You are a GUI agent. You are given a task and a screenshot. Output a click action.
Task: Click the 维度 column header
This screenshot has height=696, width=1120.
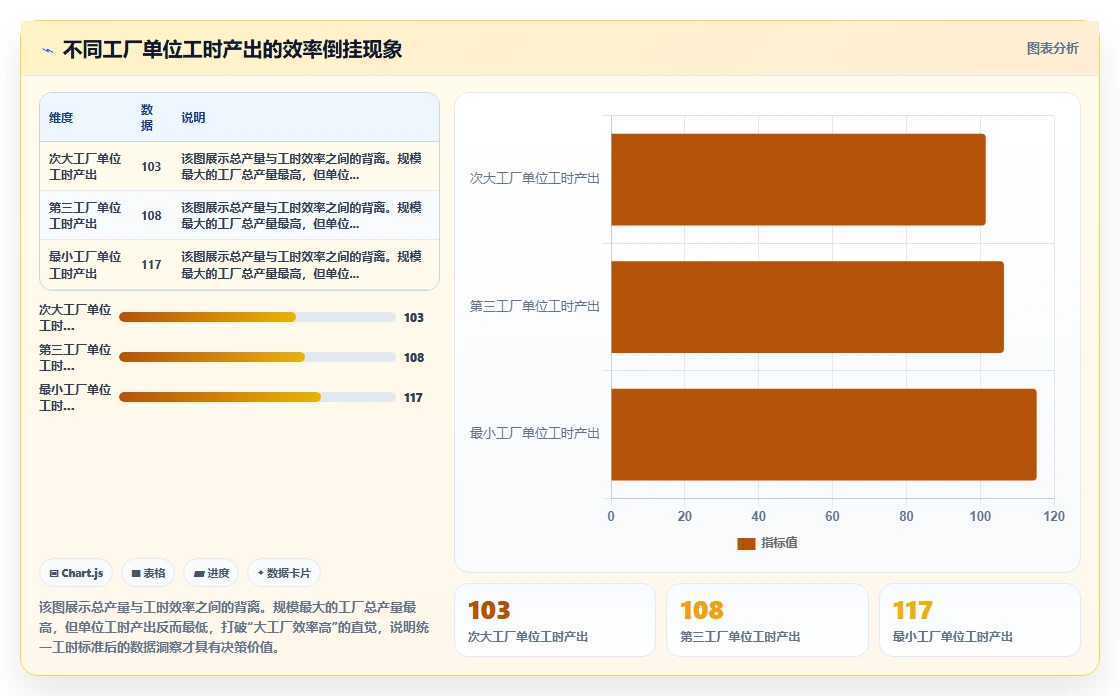[x=61, y=118]
